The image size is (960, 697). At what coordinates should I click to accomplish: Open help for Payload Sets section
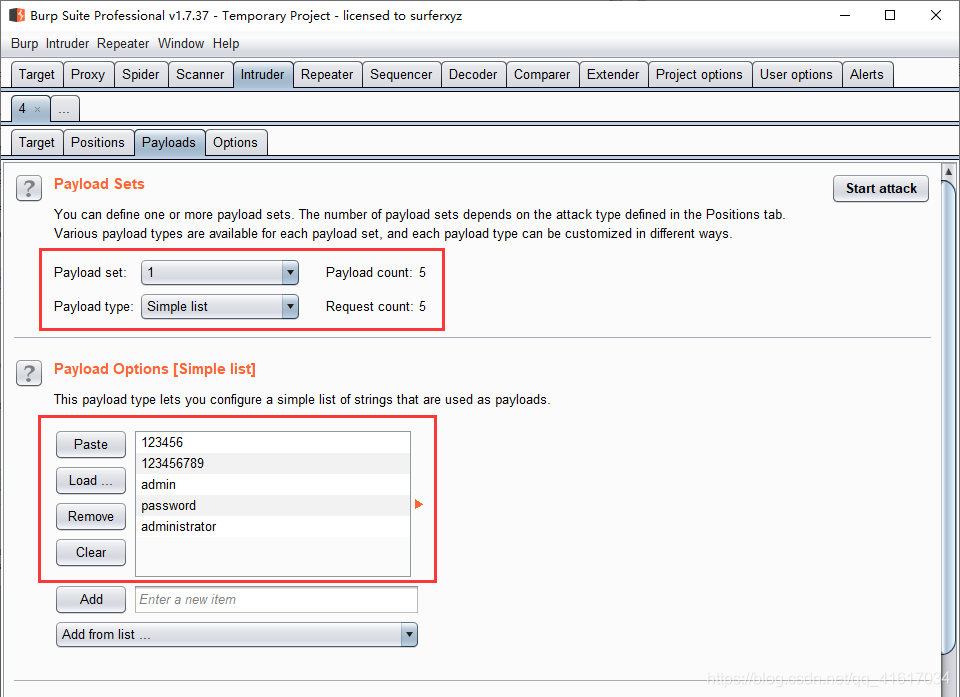point(29,188)
